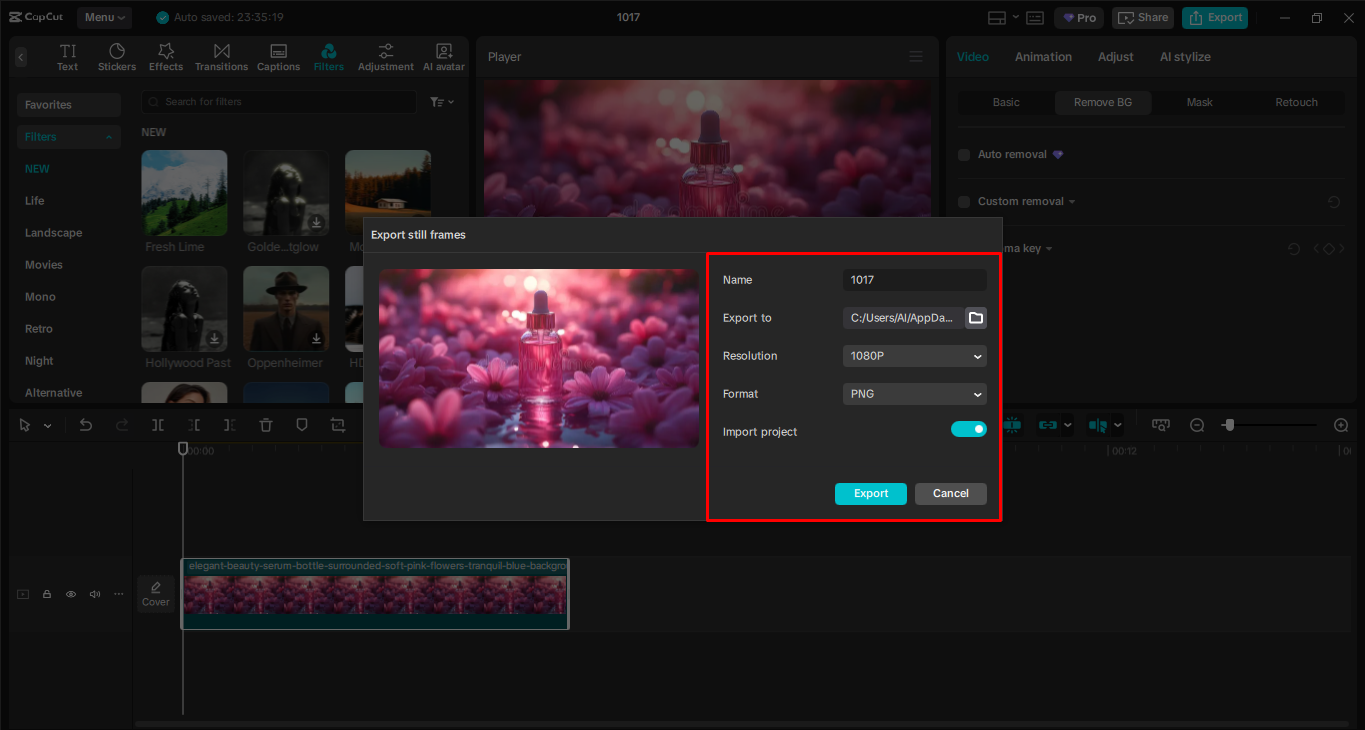This screenshot has width=1365, height=730.
Task: Click the undo arrow in timeline toolbar
Action: pos(86,425)
